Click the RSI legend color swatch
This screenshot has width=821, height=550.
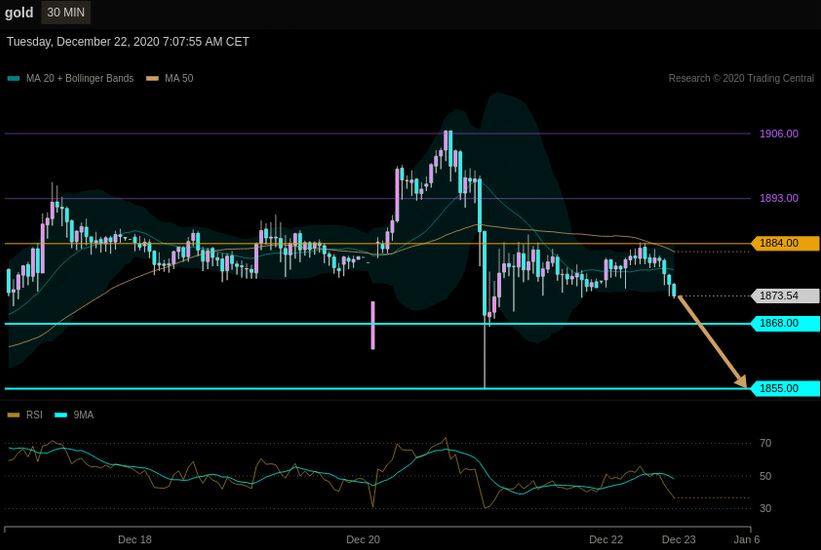pos(14,415)
